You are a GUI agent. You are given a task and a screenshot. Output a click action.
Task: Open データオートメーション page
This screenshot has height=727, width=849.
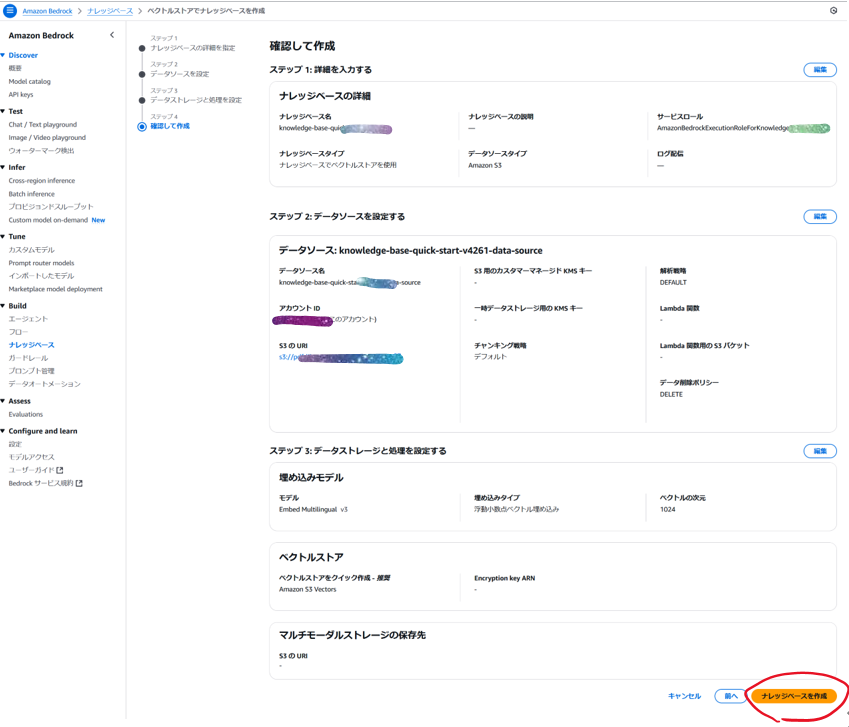click(44, 384)
